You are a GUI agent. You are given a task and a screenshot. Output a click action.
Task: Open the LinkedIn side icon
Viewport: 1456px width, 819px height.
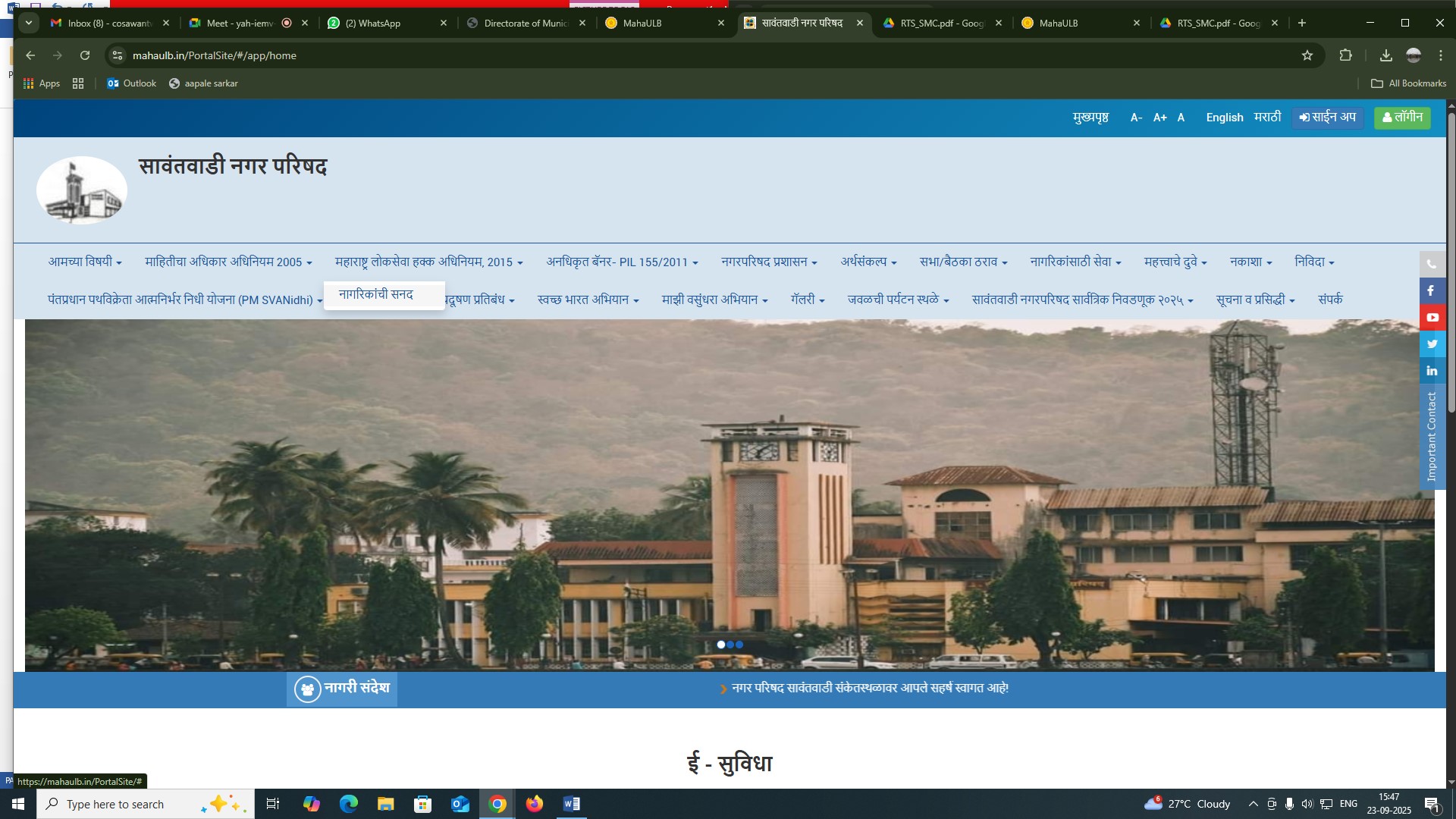(x=1432, y=371)
